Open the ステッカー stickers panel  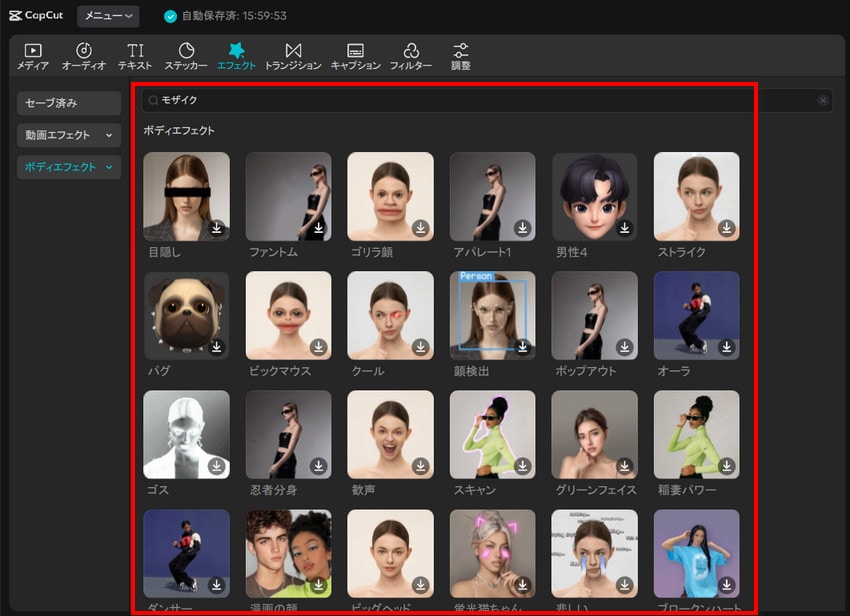coord(186,56)
